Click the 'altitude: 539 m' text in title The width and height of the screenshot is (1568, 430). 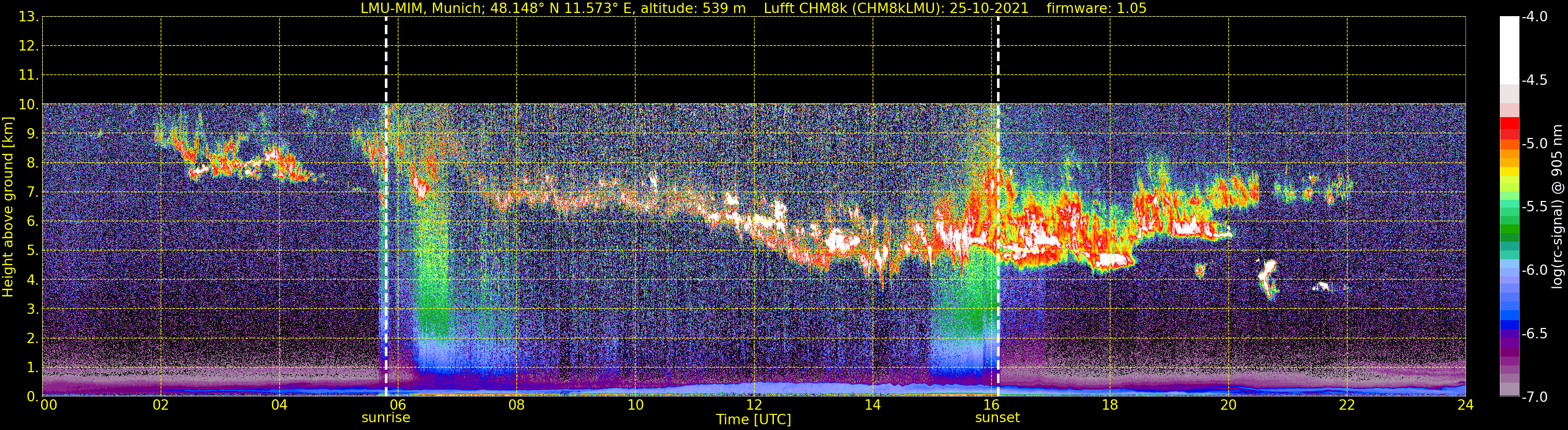693,8
